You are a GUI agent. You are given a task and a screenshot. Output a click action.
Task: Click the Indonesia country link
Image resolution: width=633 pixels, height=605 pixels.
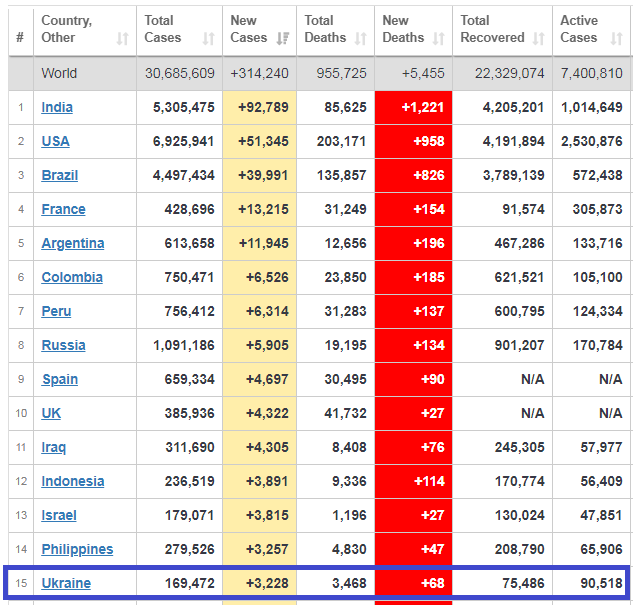[72, 482]
